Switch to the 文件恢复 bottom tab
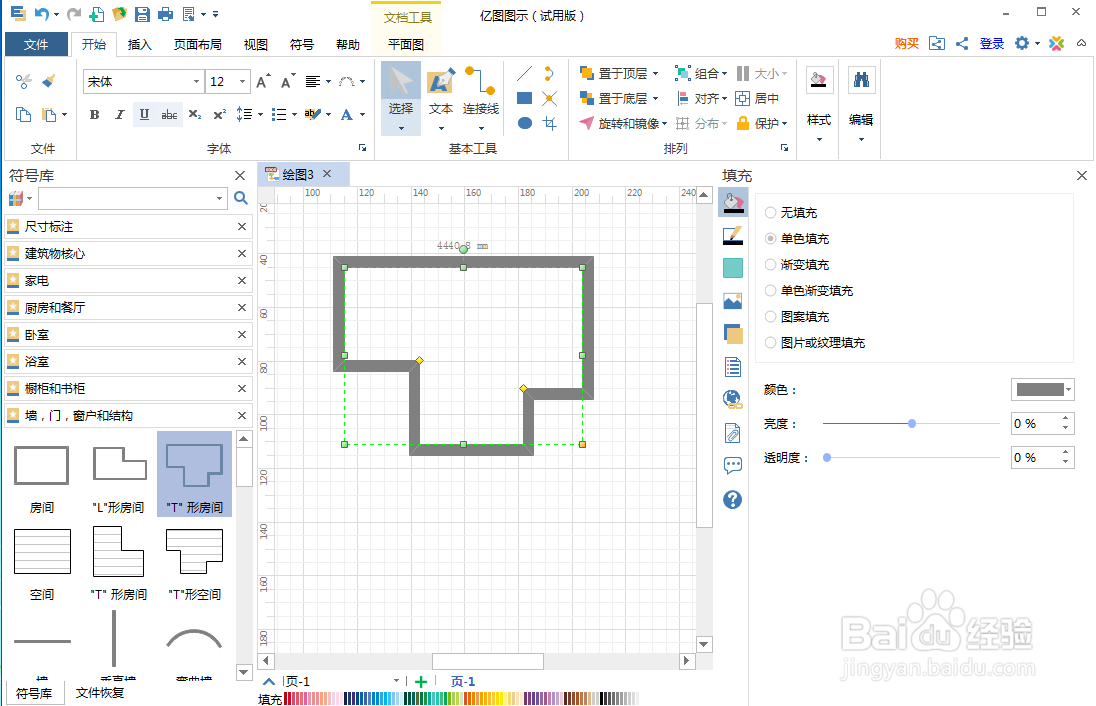 (x=100, y=693)
